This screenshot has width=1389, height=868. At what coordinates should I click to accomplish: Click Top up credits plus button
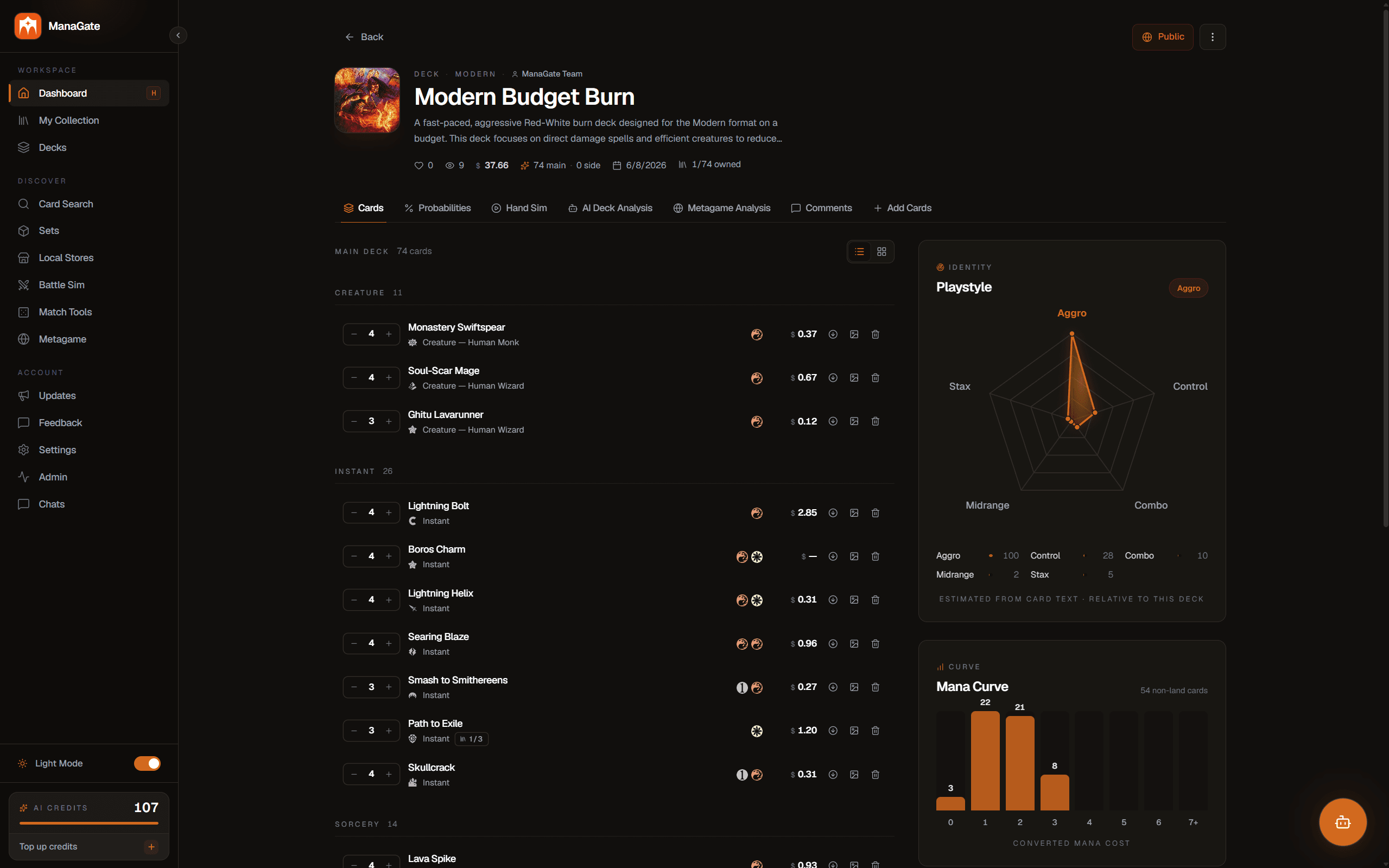click(x=151, y=847)
